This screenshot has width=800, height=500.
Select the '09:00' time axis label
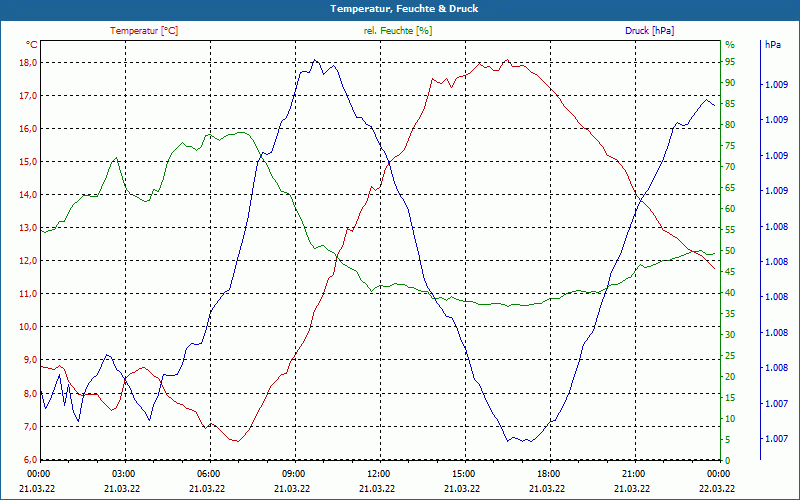coord(293,473)
